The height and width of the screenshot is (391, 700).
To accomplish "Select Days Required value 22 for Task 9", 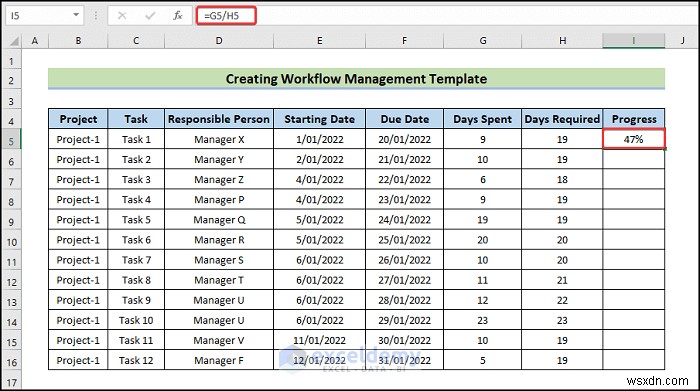I will pos(562,300).
